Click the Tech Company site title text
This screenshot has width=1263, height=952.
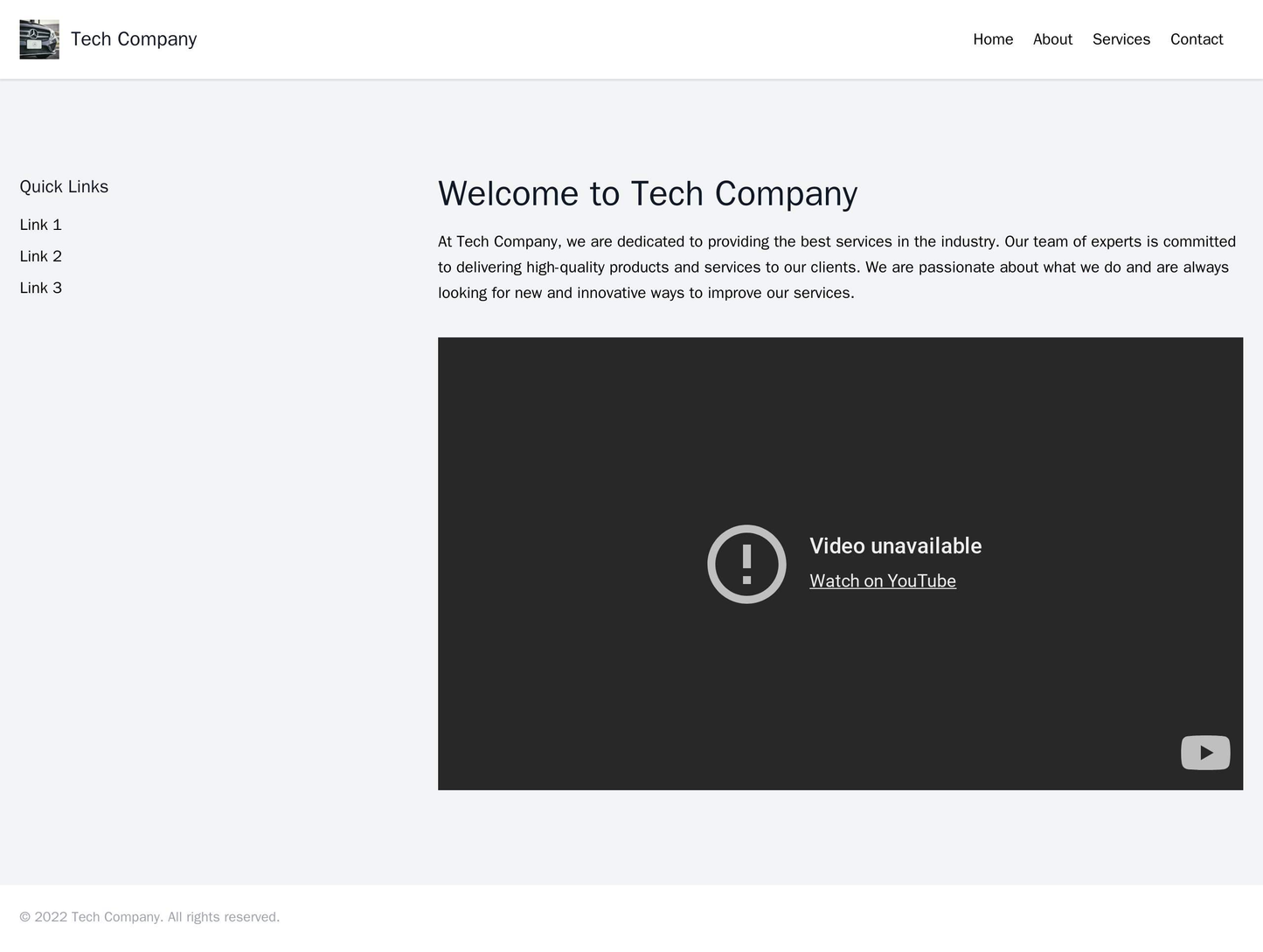coord(131,38)
